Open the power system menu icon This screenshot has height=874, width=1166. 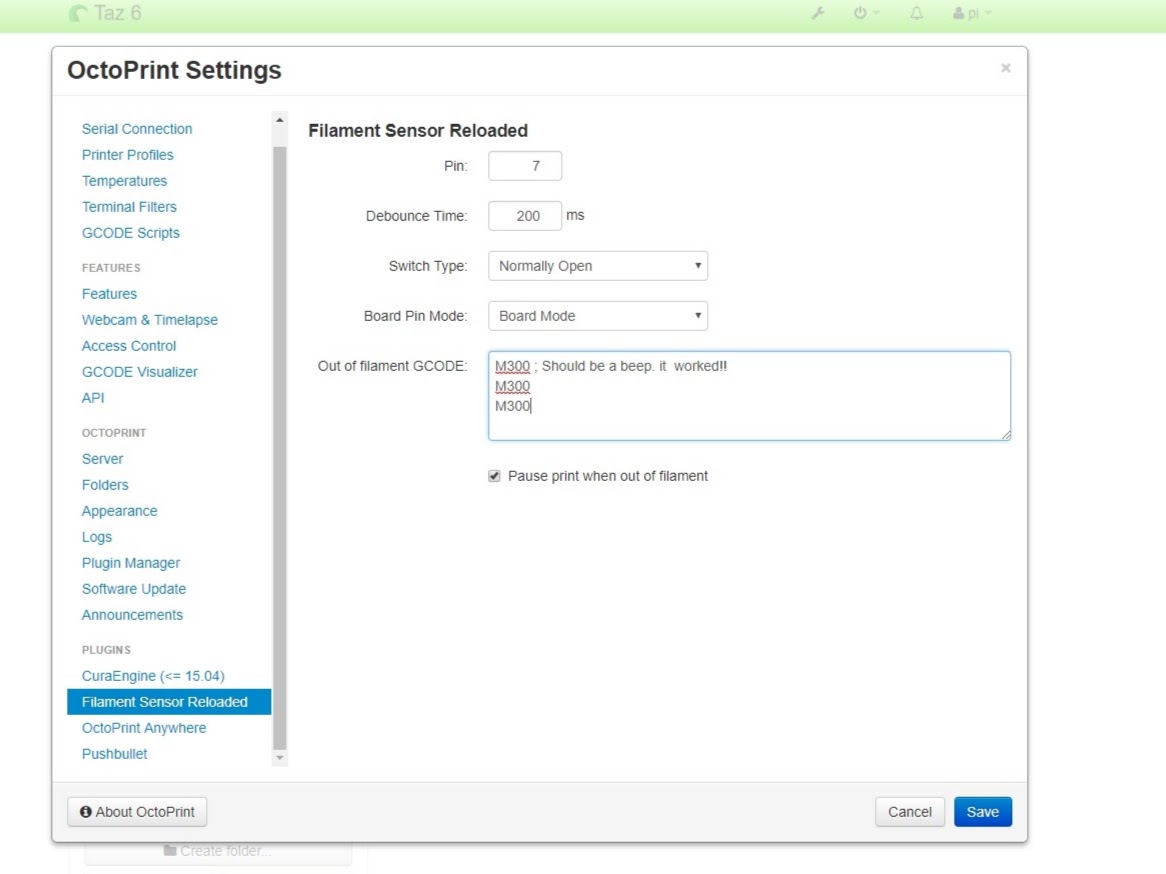click(866, 13)
